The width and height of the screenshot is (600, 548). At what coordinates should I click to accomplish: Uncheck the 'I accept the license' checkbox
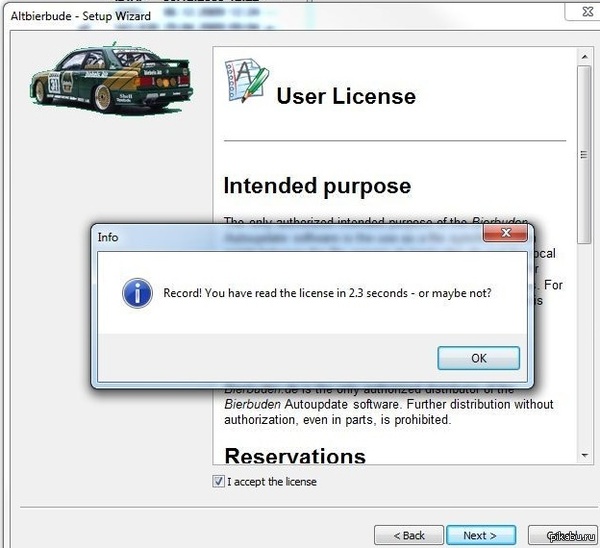[219, 481]
